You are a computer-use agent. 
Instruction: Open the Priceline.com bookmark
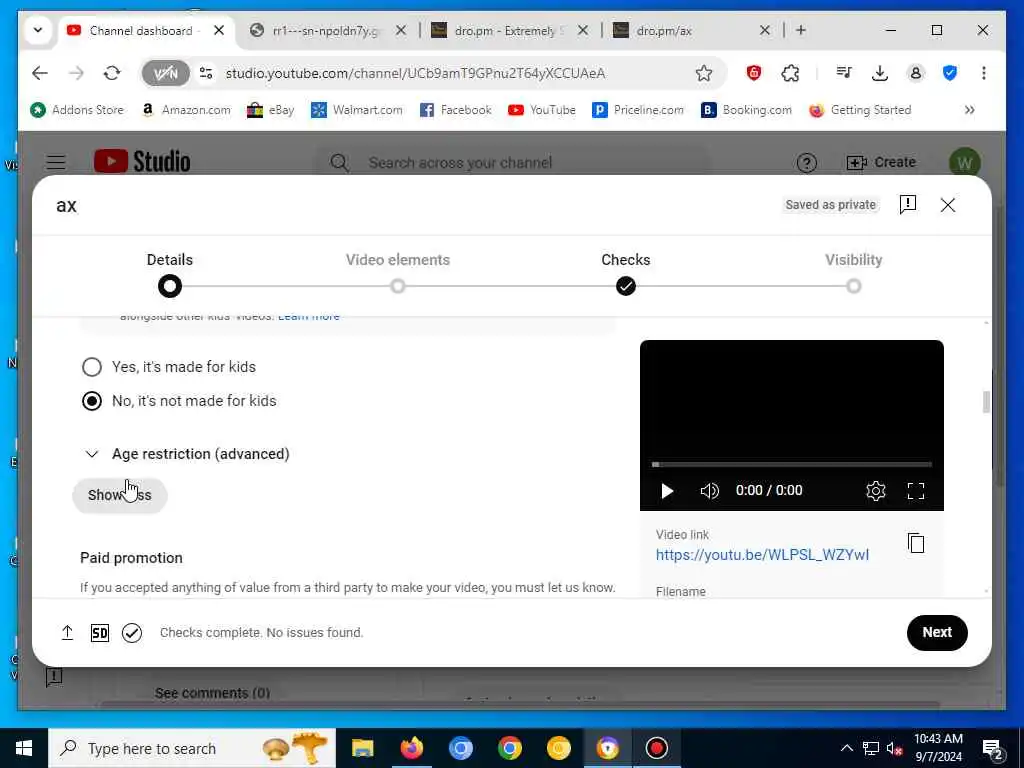638,110
